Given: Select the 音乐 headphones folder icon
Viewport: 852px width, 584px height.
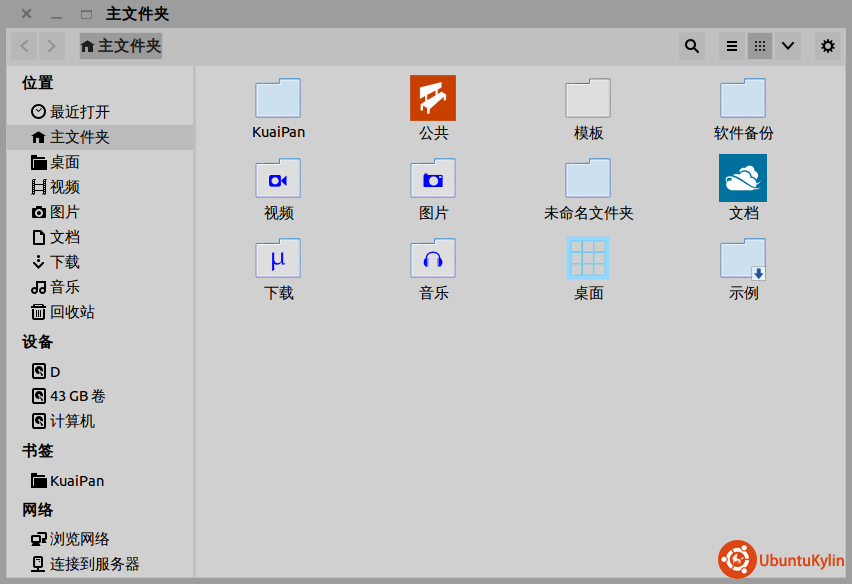Looking at the screenshot, I should (433, 258).
